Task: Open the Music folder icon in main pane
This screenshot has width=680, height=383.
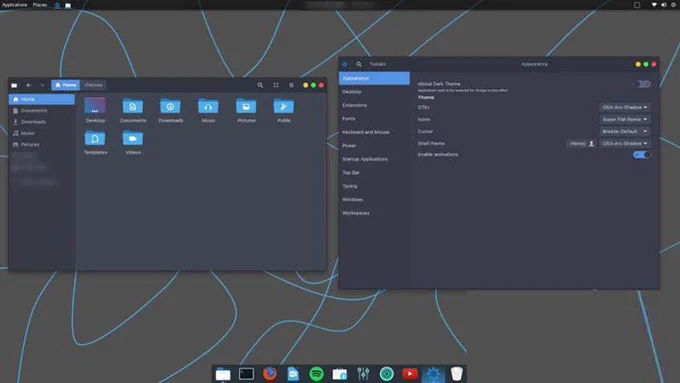Action: (x=208, y=106)
